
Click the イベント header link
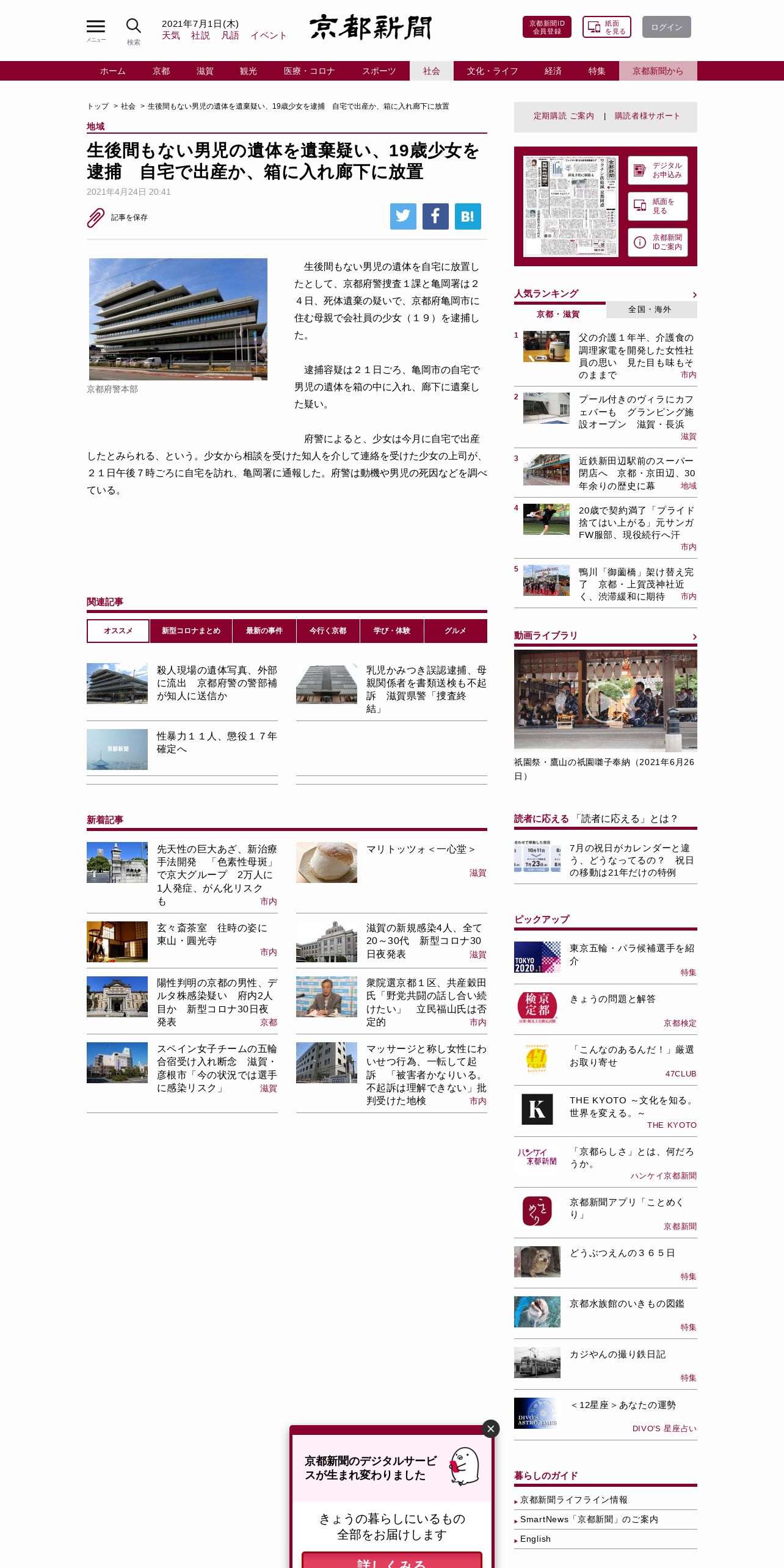pyautogui.click(x=268, y=35)
